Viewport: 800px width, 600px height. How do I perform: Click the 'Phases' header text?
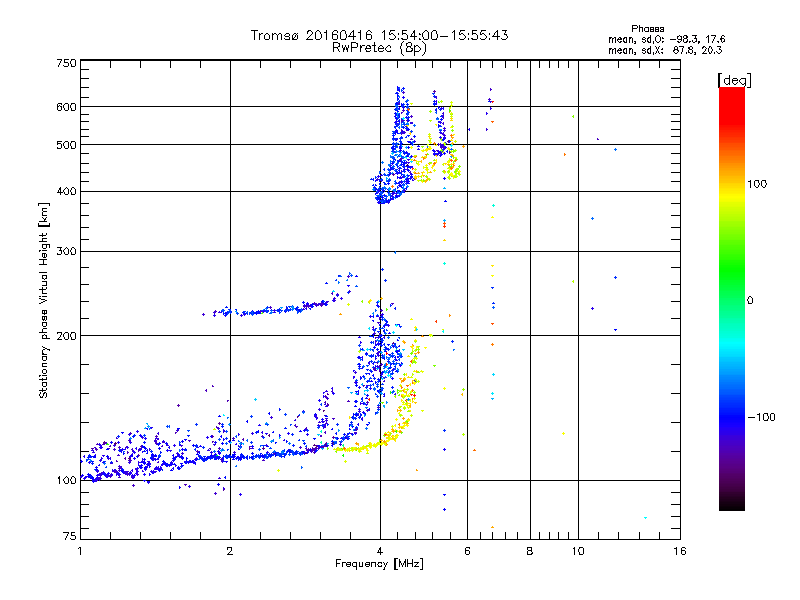pyautogui.click(x=647, y=29)
